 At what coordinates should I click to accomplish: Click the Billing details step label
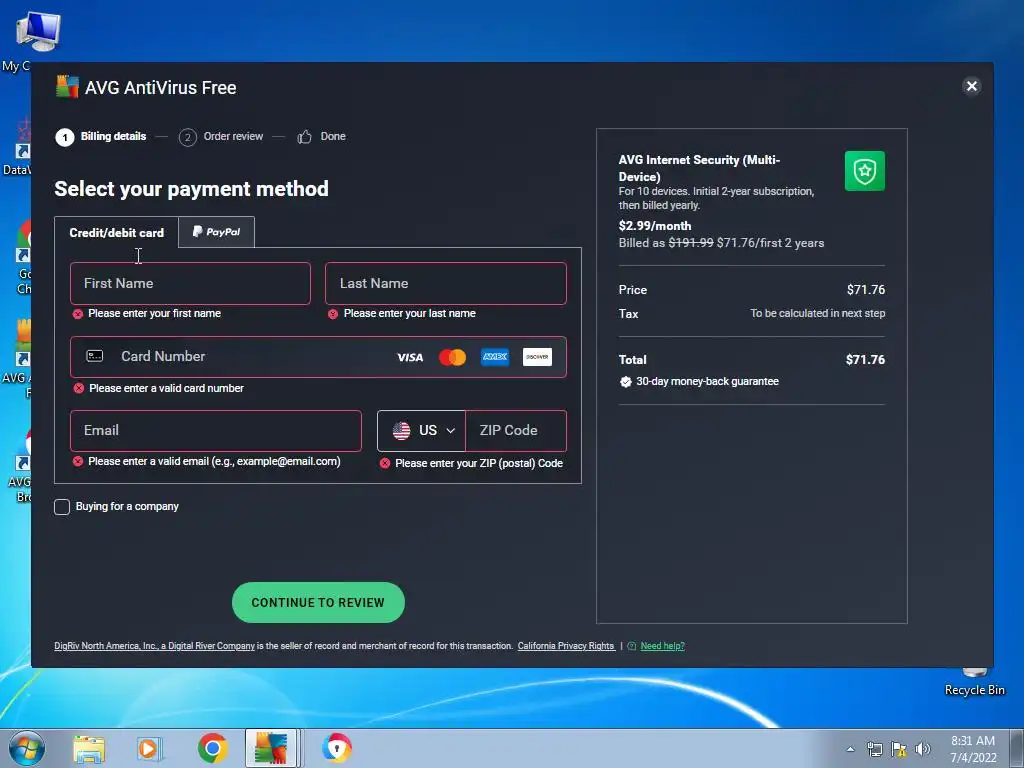[x=113, y=136]
